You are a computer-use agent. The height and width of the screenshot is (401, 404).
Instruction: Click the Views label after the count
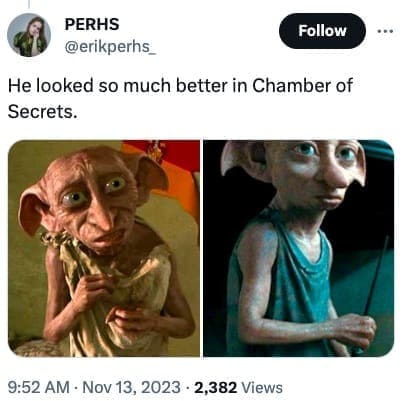(262, 387)
